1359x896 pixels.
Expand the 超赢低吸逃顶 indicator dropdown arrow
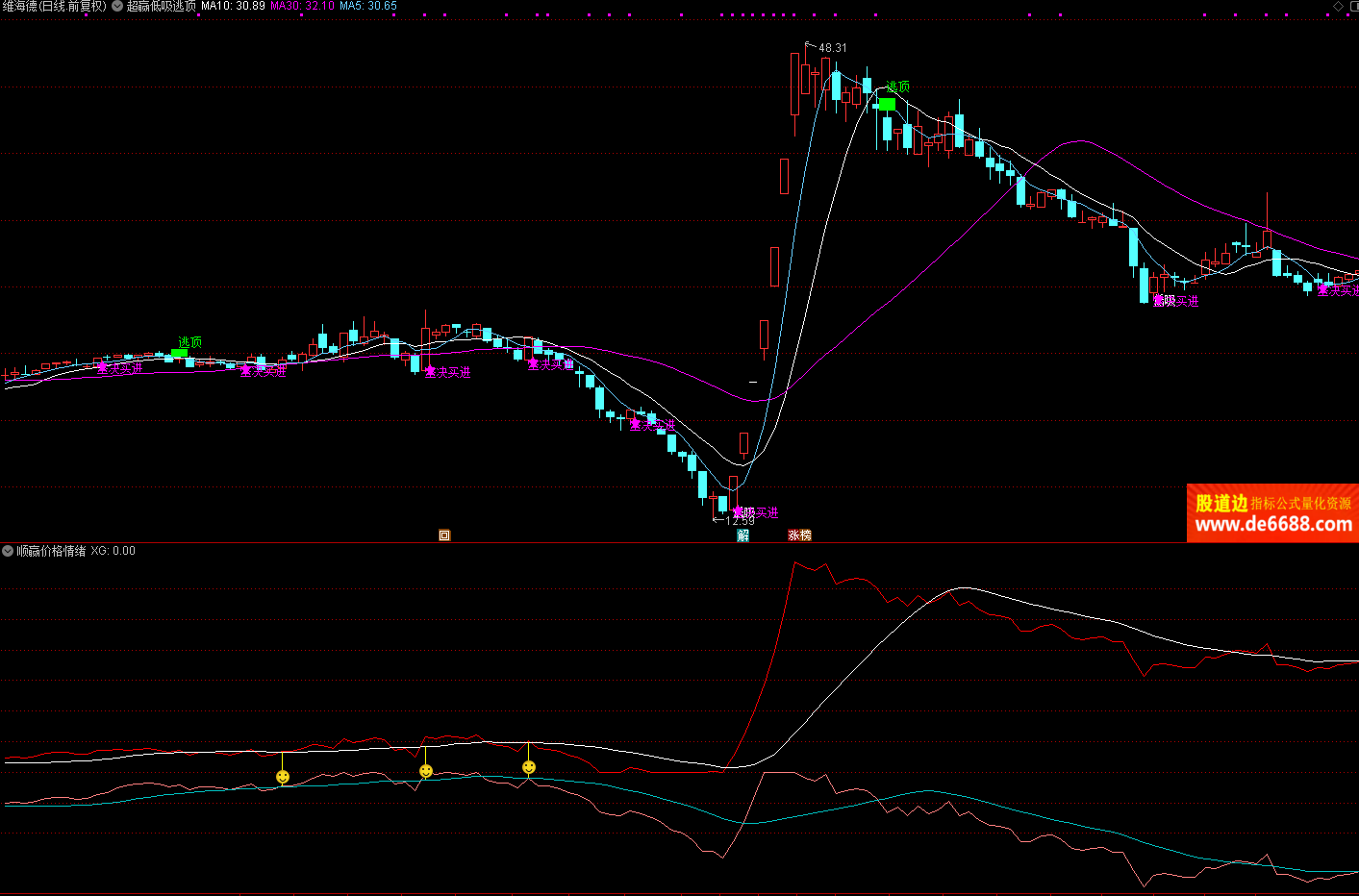click(117, 6)
